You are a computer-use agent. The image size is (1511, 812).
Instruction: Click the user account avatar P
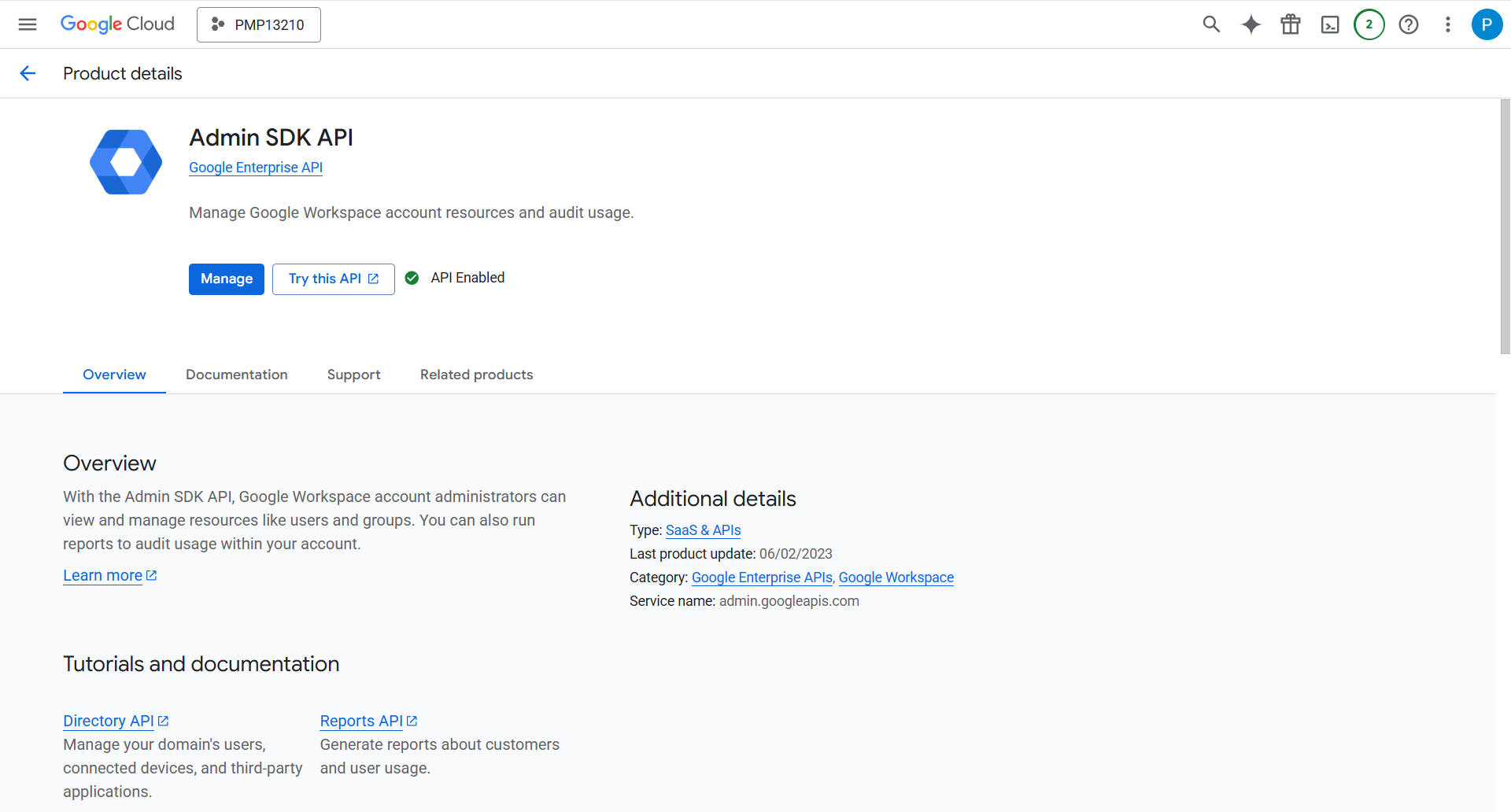(1486, 24)
